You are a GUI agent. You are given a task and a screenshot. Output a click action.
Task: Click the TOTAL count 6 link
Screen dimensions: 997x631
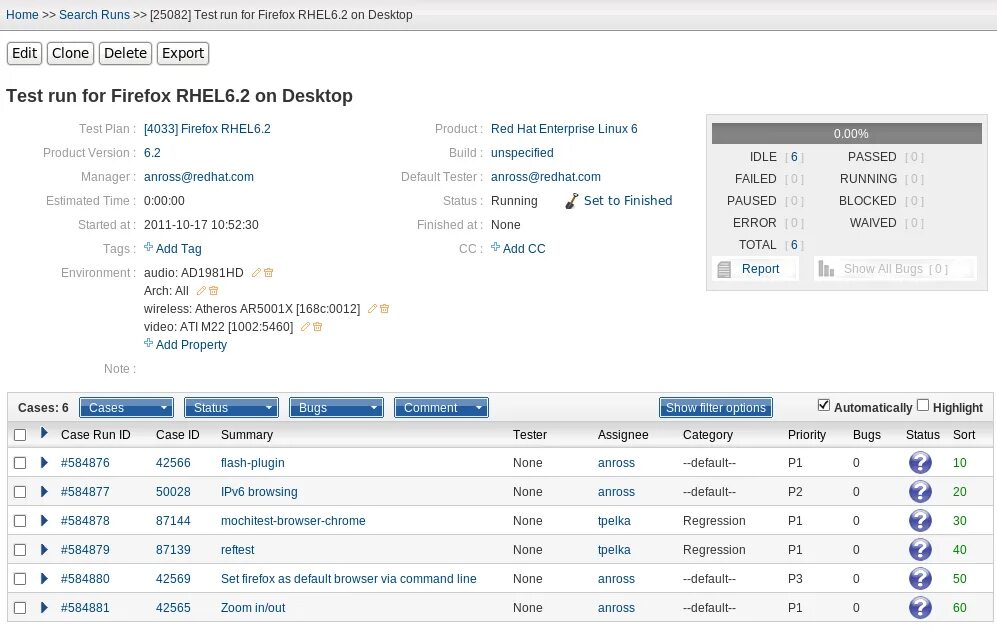point(794,245)
